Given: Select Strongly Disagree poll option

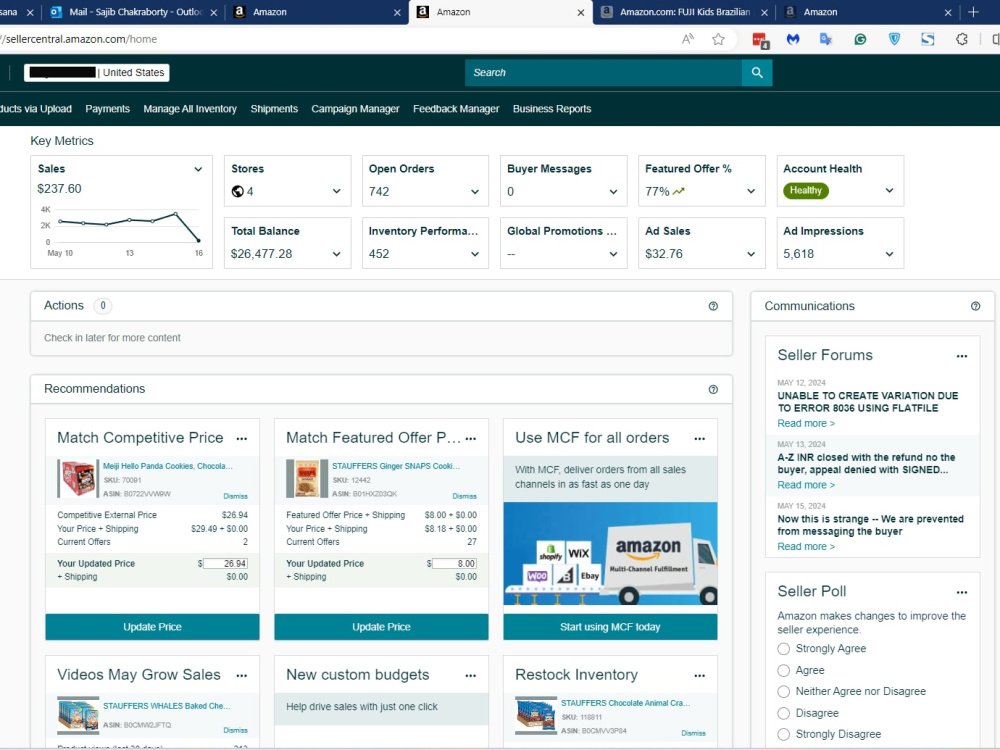Looking at the screenshot, I should click(x=784, y=735).
